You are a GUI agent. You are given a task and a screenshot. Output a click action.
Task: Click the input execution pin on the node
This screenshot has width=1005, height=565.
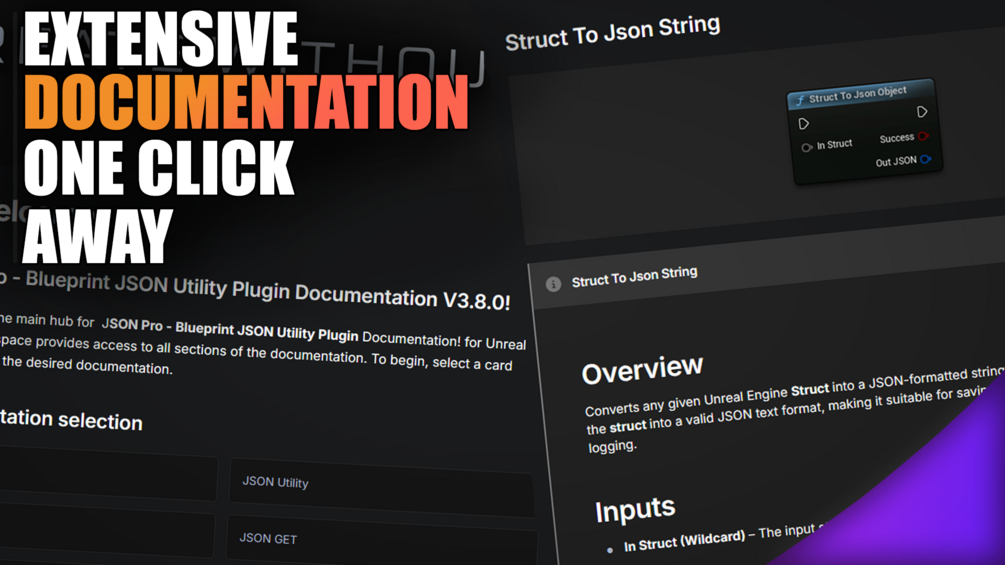[804, 124]
